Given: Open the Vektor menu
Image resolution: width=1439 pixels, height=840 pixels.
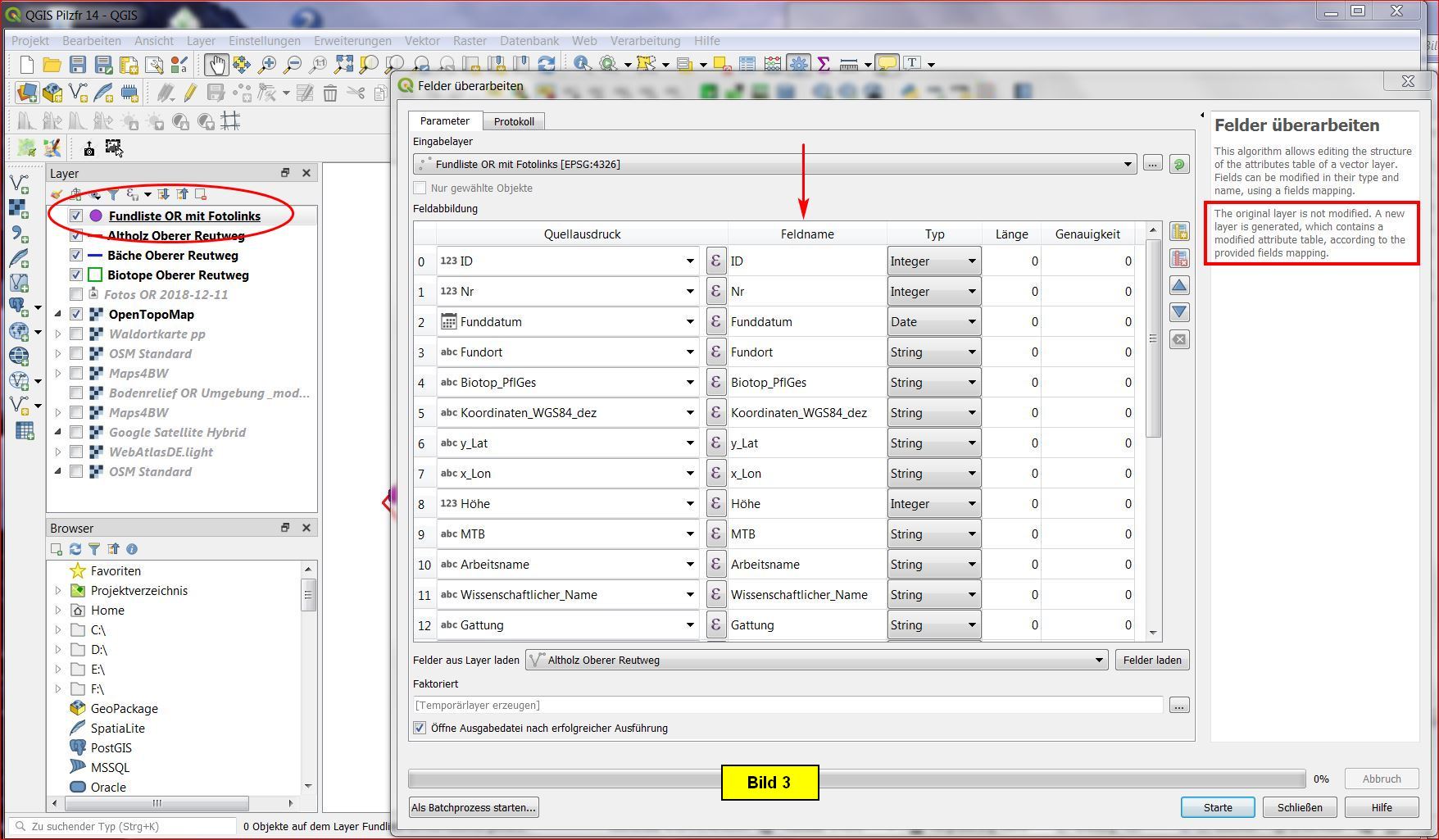Looking at the screenshot, I should (x=422, y=41).
